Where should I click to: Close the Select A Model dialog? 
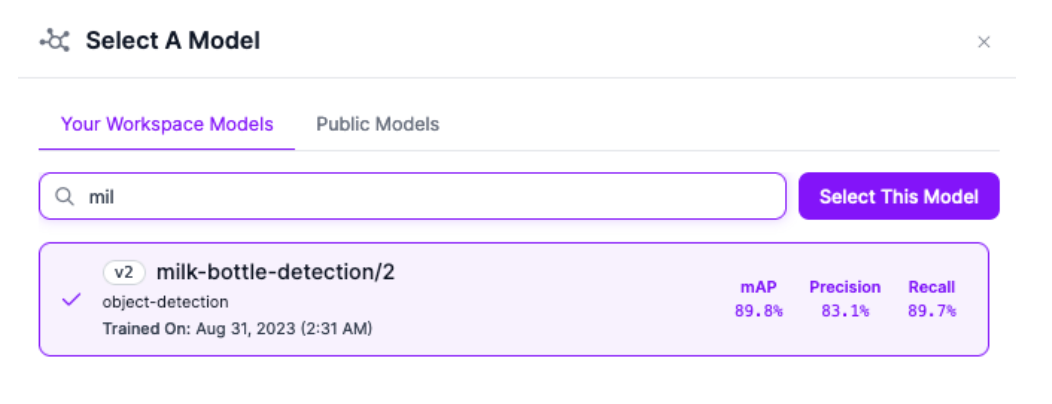[x=984, y=42]
